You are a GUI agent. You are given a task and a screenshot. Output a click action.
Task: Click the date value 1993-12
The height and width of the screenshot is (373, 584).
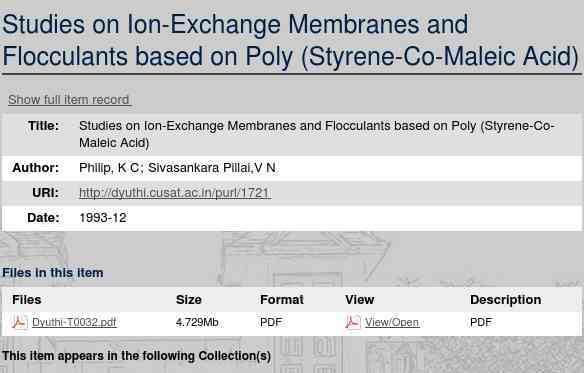pyautogui.click(x=103, y=218)
